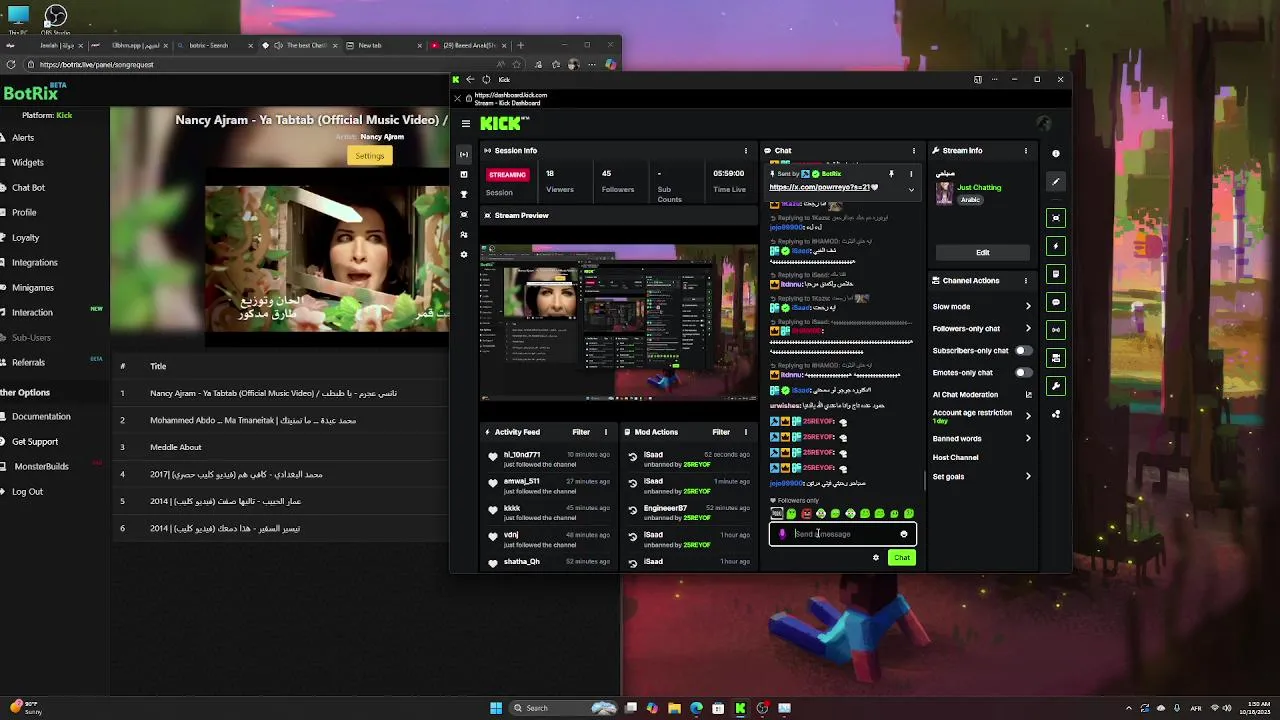The image size is (1280, 720).
Task: Open Mod Actions Filter dropdown
Action: (x=721, y=432)
